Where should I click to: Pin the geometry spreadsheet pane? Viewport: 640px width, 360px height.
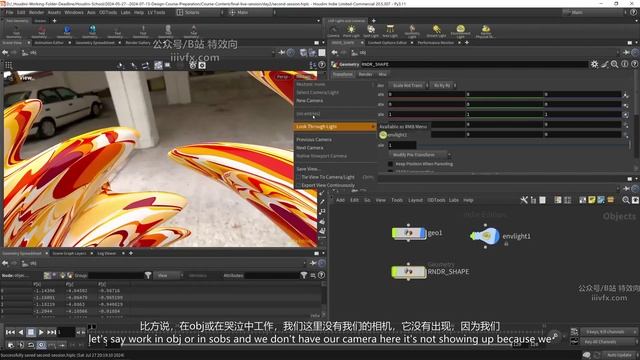click(313, 263)
